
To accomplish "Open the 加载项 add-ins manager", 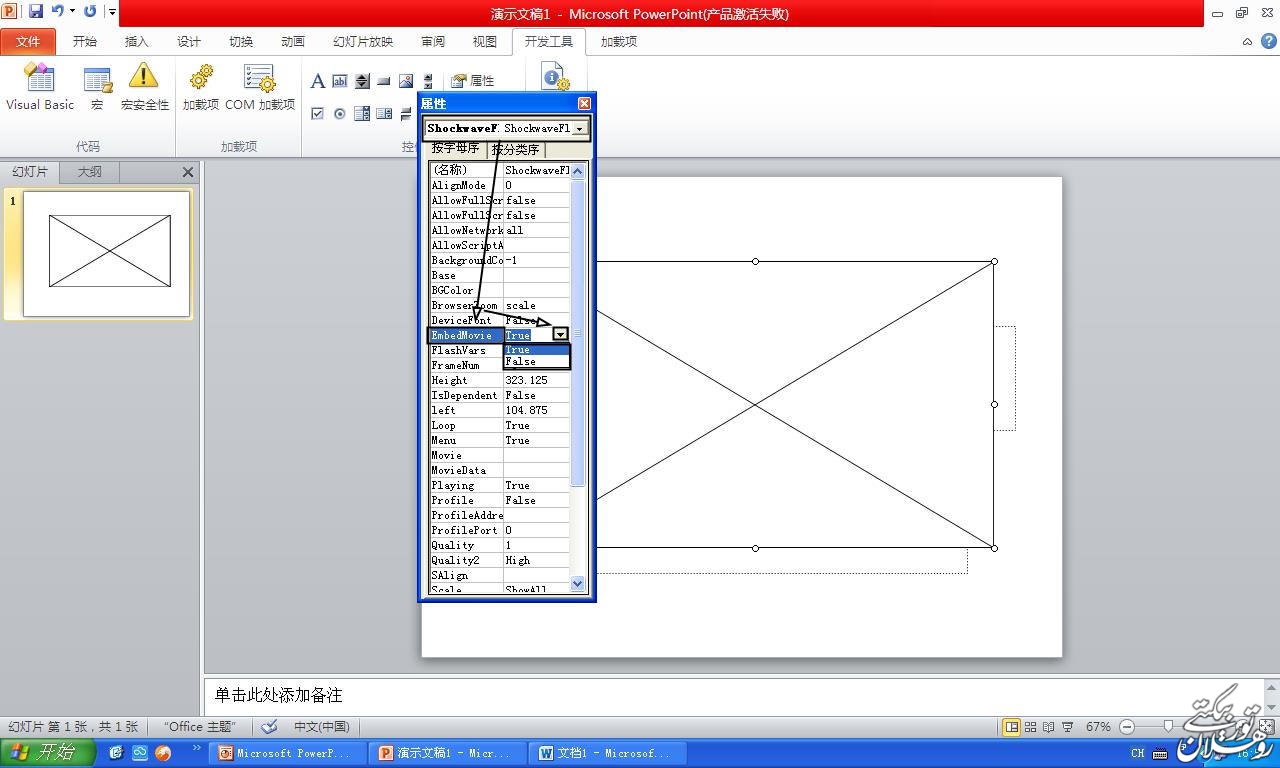I will coord(201,87).
